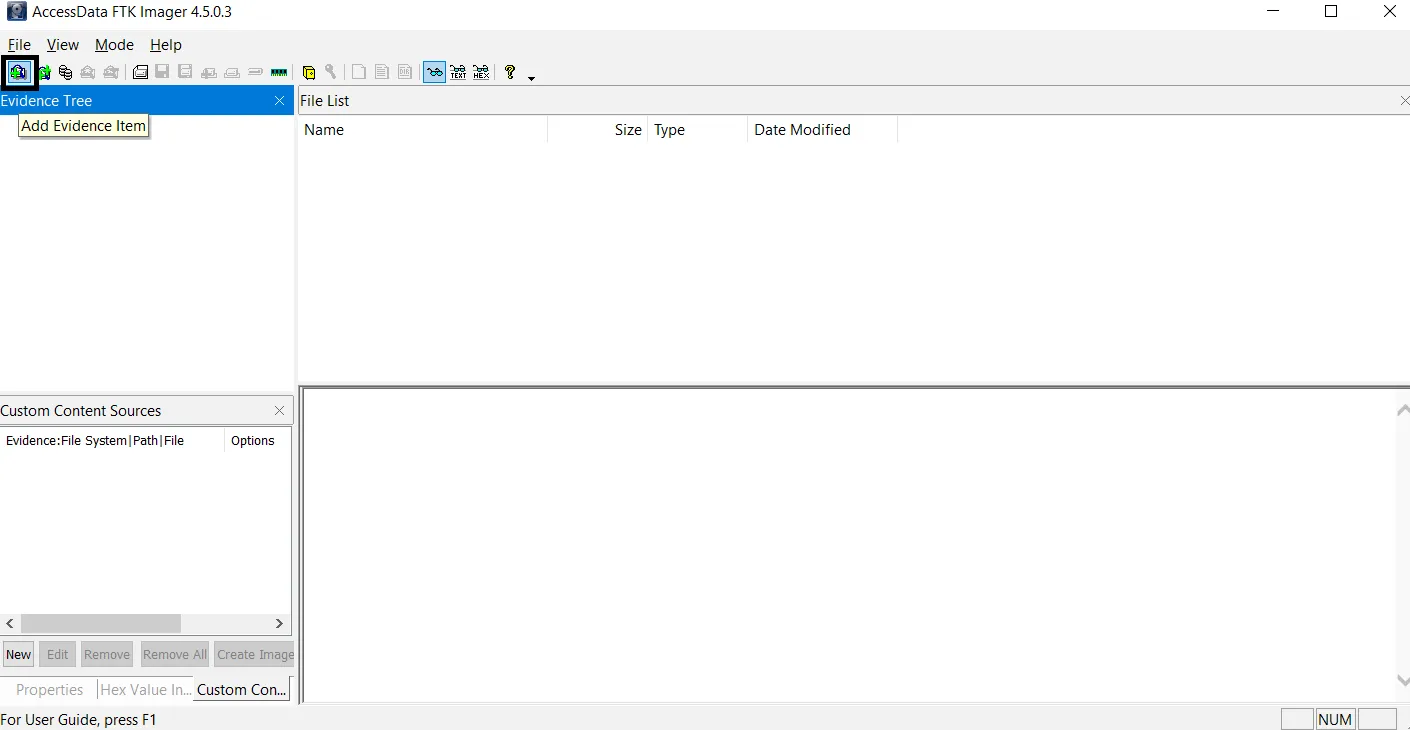The width and height of the screenshot is (1410, 730).
Task: Click the horizontal scrollbar thumb in Custom Content
Action: coord(101,624)
